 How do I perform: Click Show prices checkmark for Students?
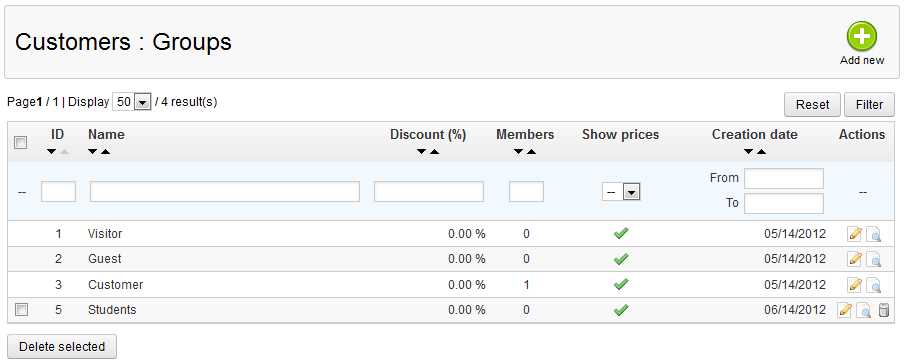click(x=621, y=310)
